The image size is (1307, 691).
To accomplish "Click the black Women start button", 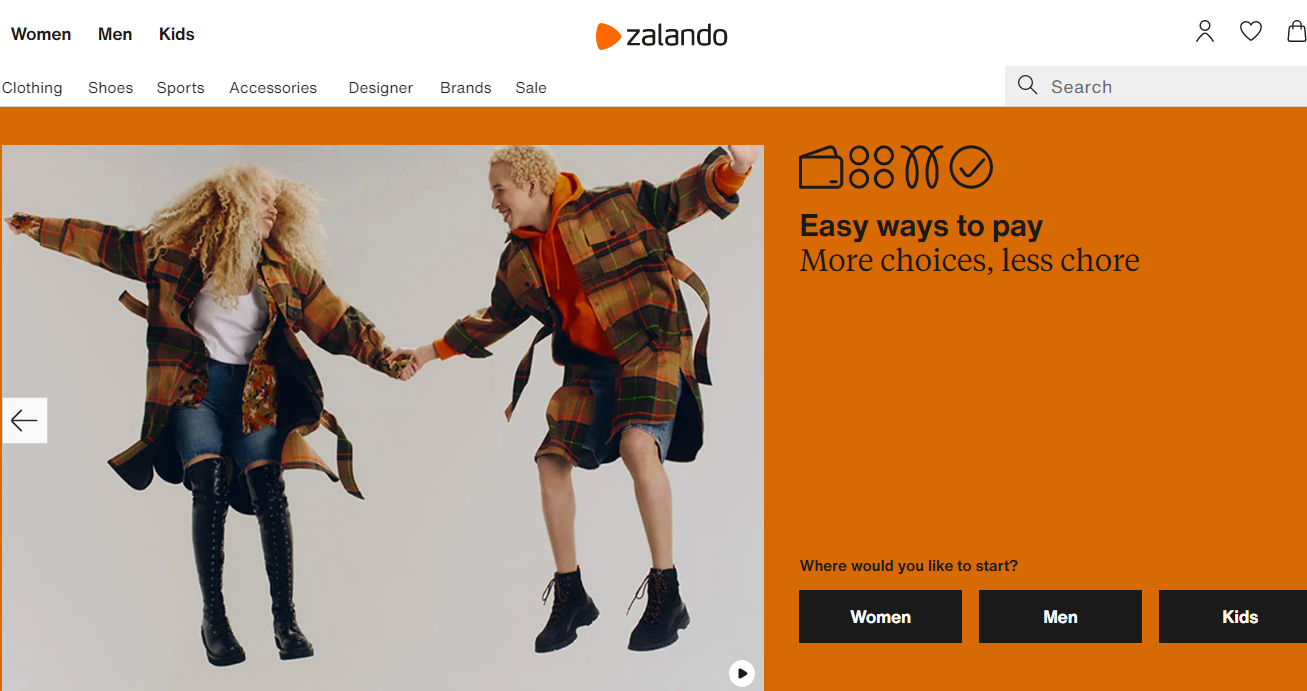I will 880,616.
